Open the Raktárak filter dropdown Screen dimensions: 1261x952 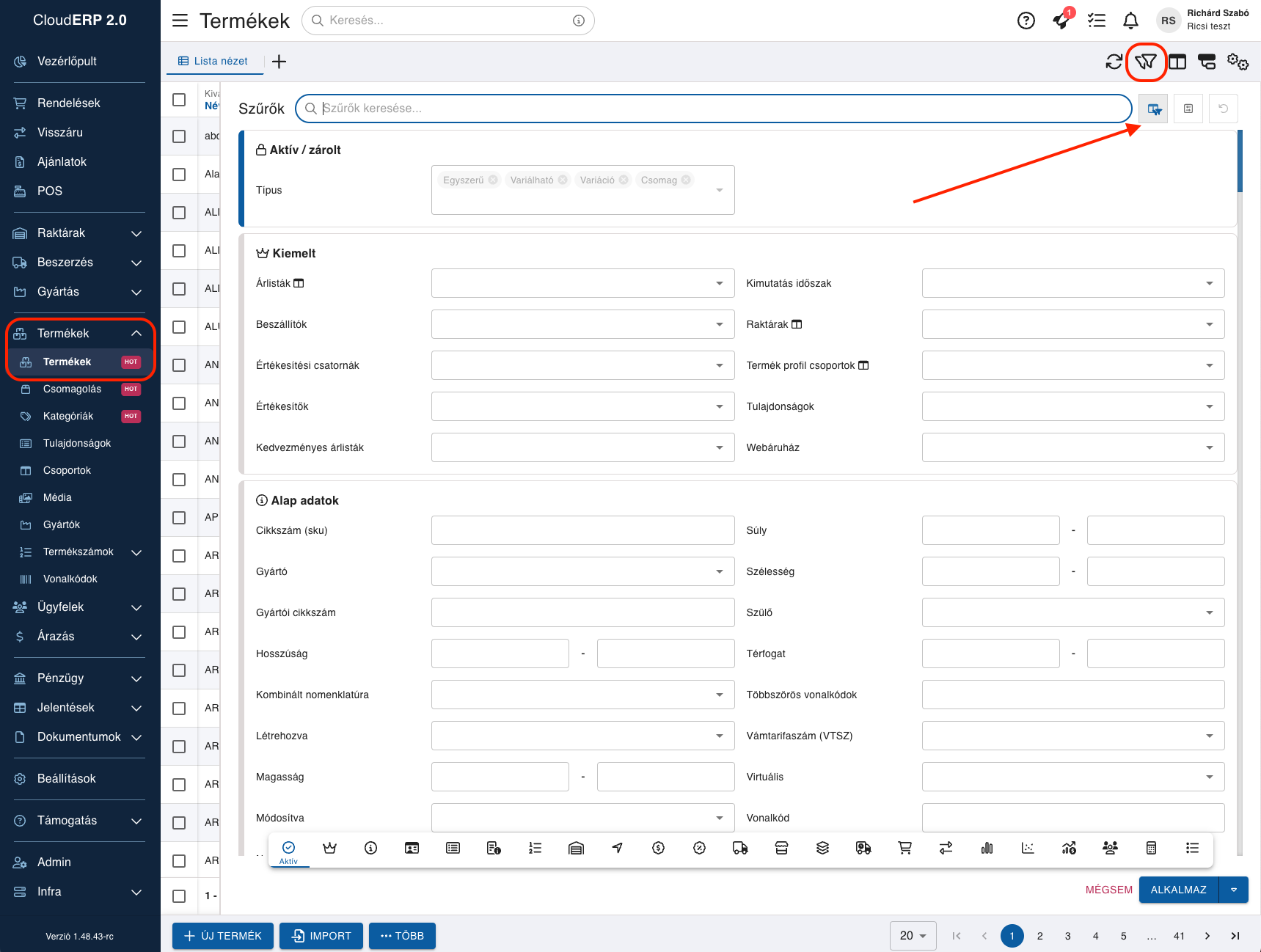(1073, 325)
